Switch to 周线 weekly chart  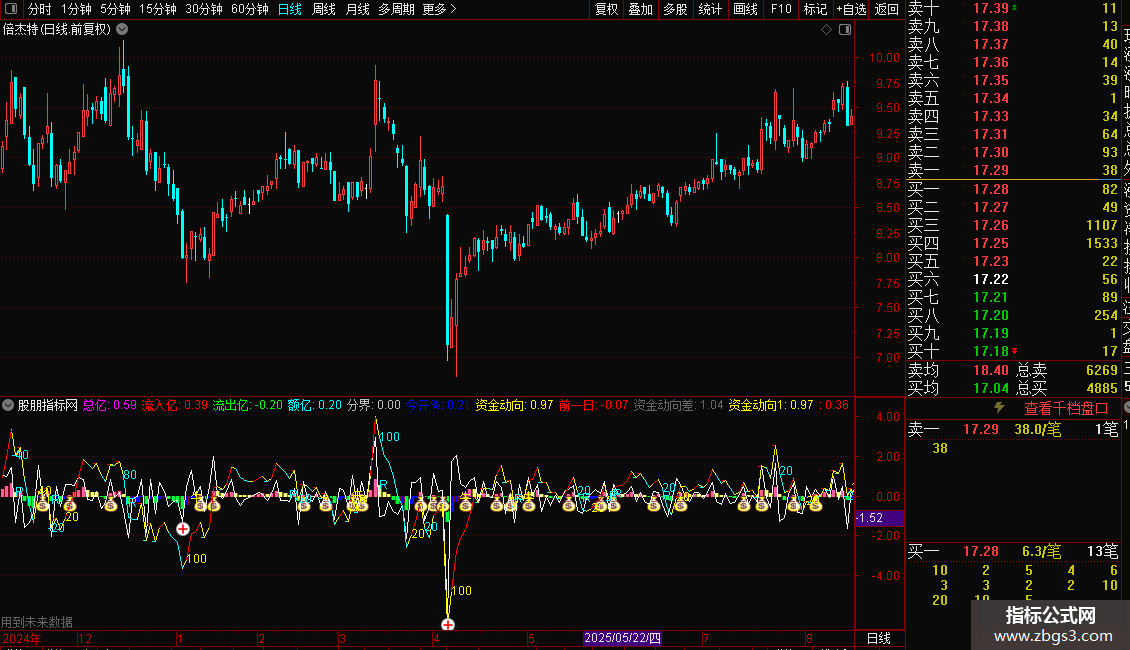tap(324, 9)
